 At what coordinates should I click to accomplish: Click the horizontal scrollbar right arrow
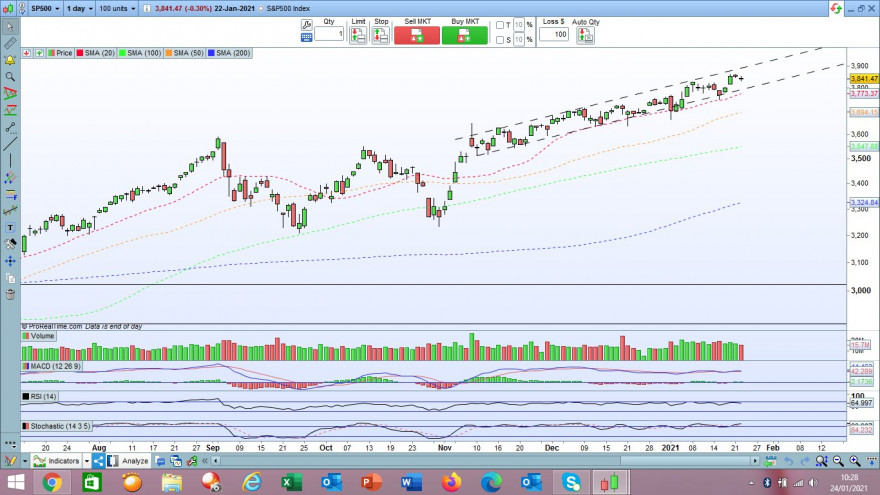pyautogui.click(x=755, y=461)
